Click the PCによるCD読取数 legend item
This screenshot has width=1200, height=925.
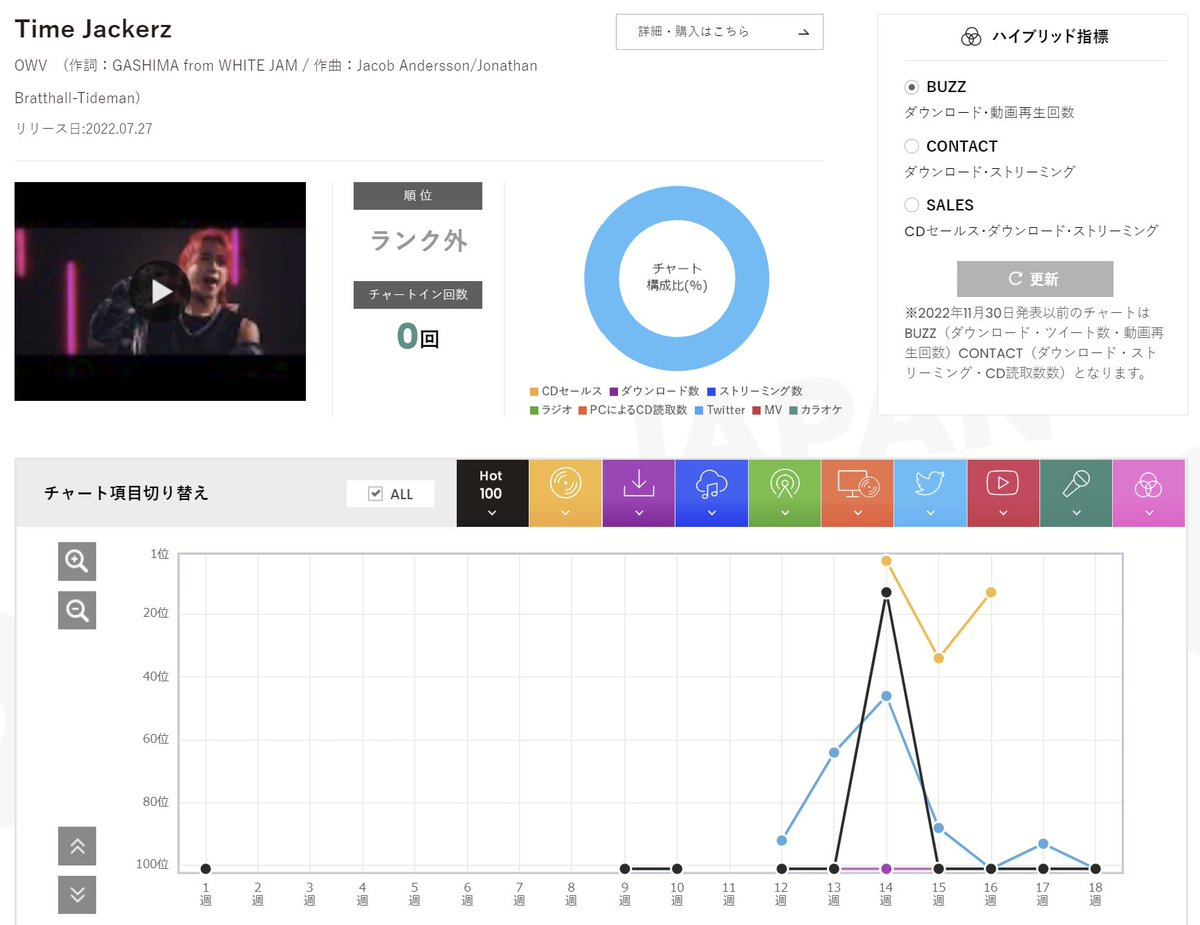pos(633,410)
